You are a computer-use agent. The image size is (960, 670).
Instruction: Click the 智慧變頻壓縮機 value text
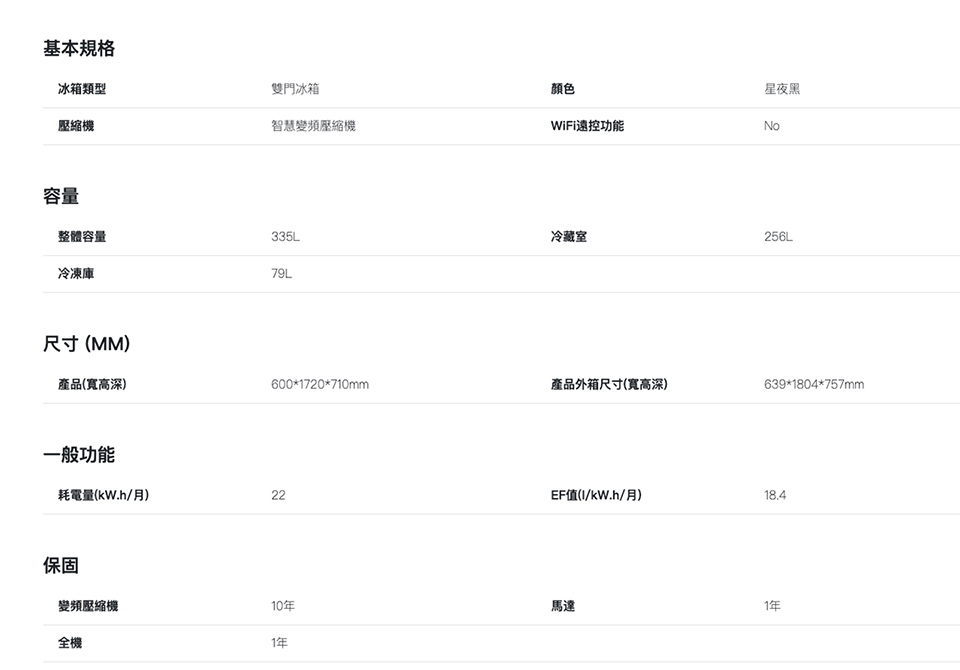coord(313,127)
